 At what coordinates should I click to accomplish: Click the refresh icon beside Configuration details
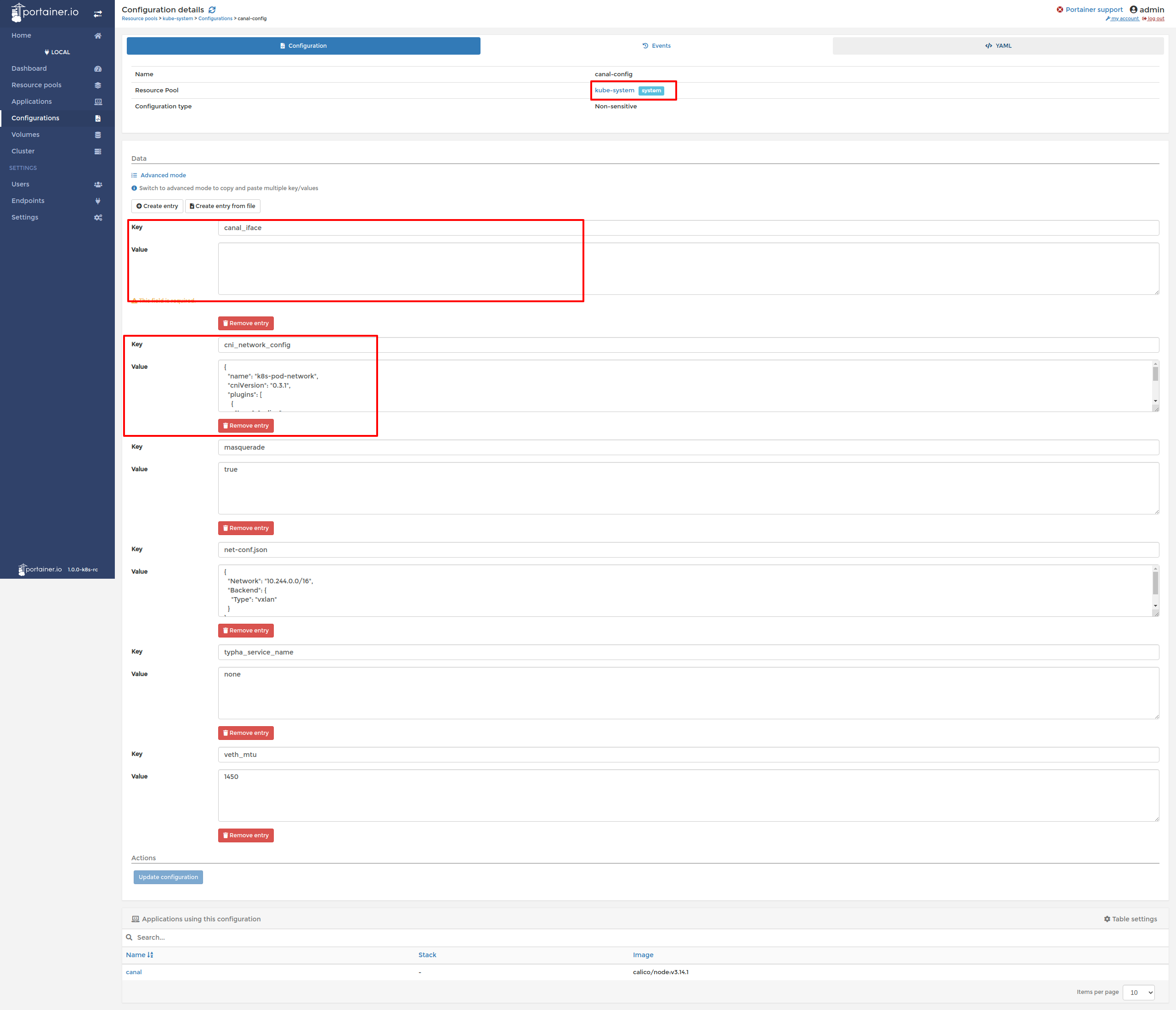[212, 10]
